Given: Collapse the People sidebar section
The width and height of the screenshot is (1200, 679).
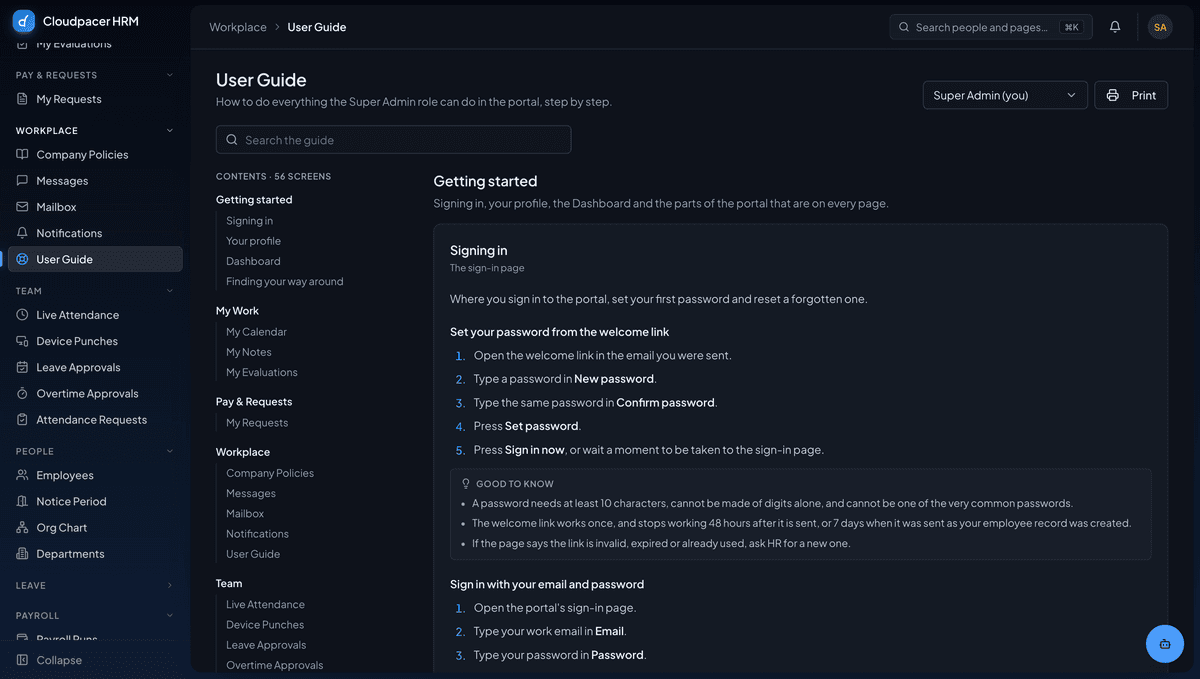Looking at the screenshot, I should click(170, 451).
